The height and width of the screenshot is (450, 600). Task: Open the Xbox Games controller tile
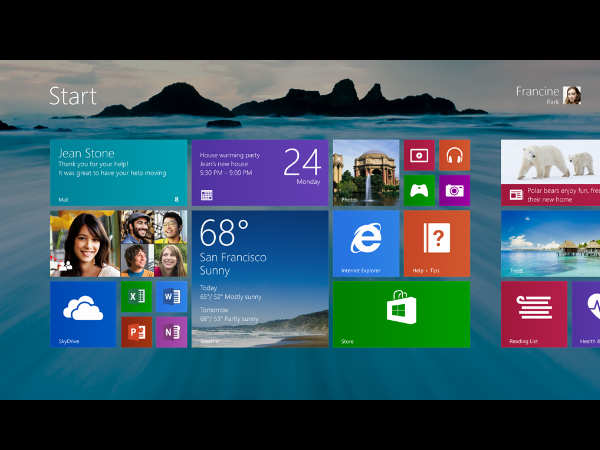click(x=419, y=191)
